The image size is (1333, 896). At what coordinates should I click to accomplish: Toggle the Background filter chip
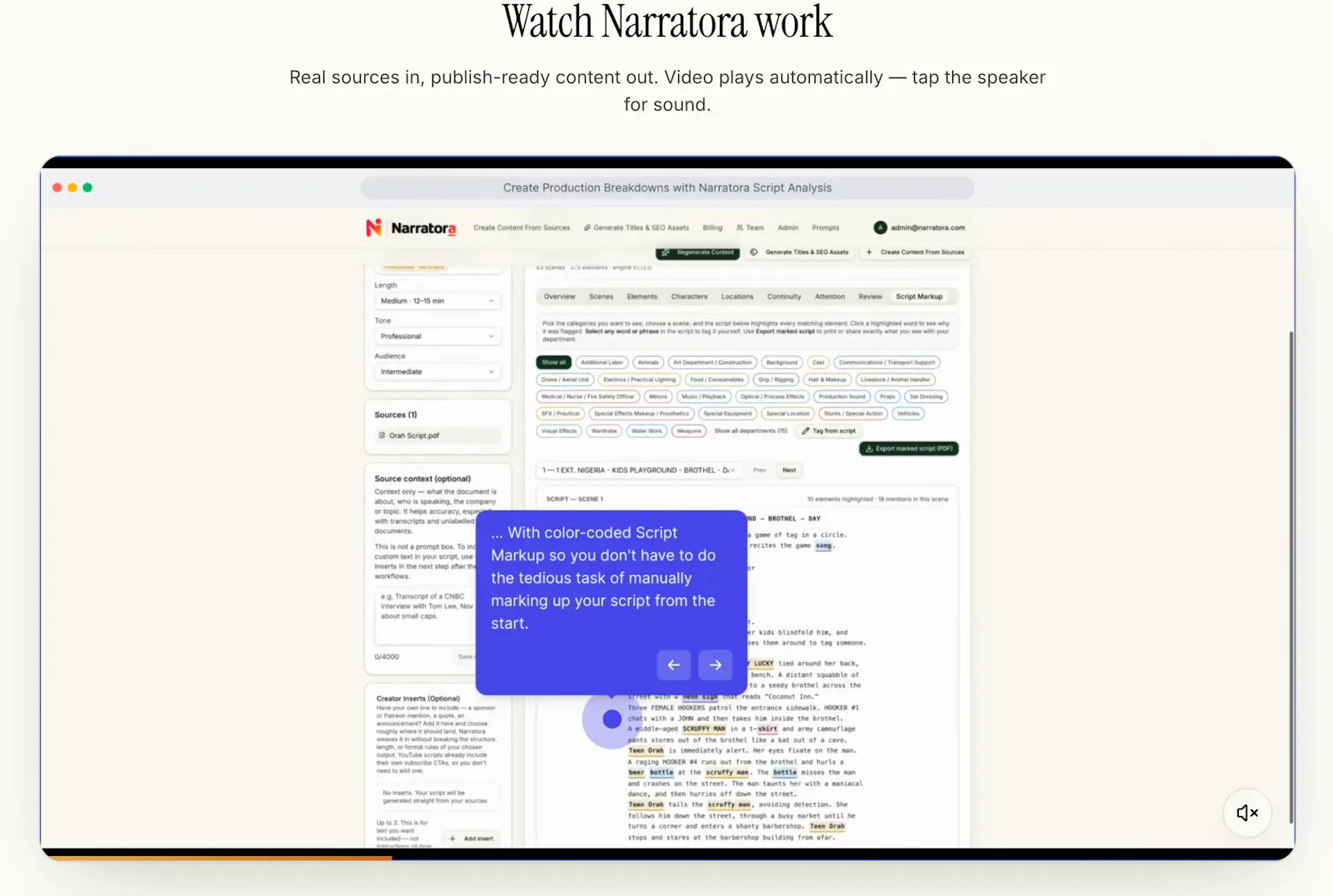tap(781, 362)
